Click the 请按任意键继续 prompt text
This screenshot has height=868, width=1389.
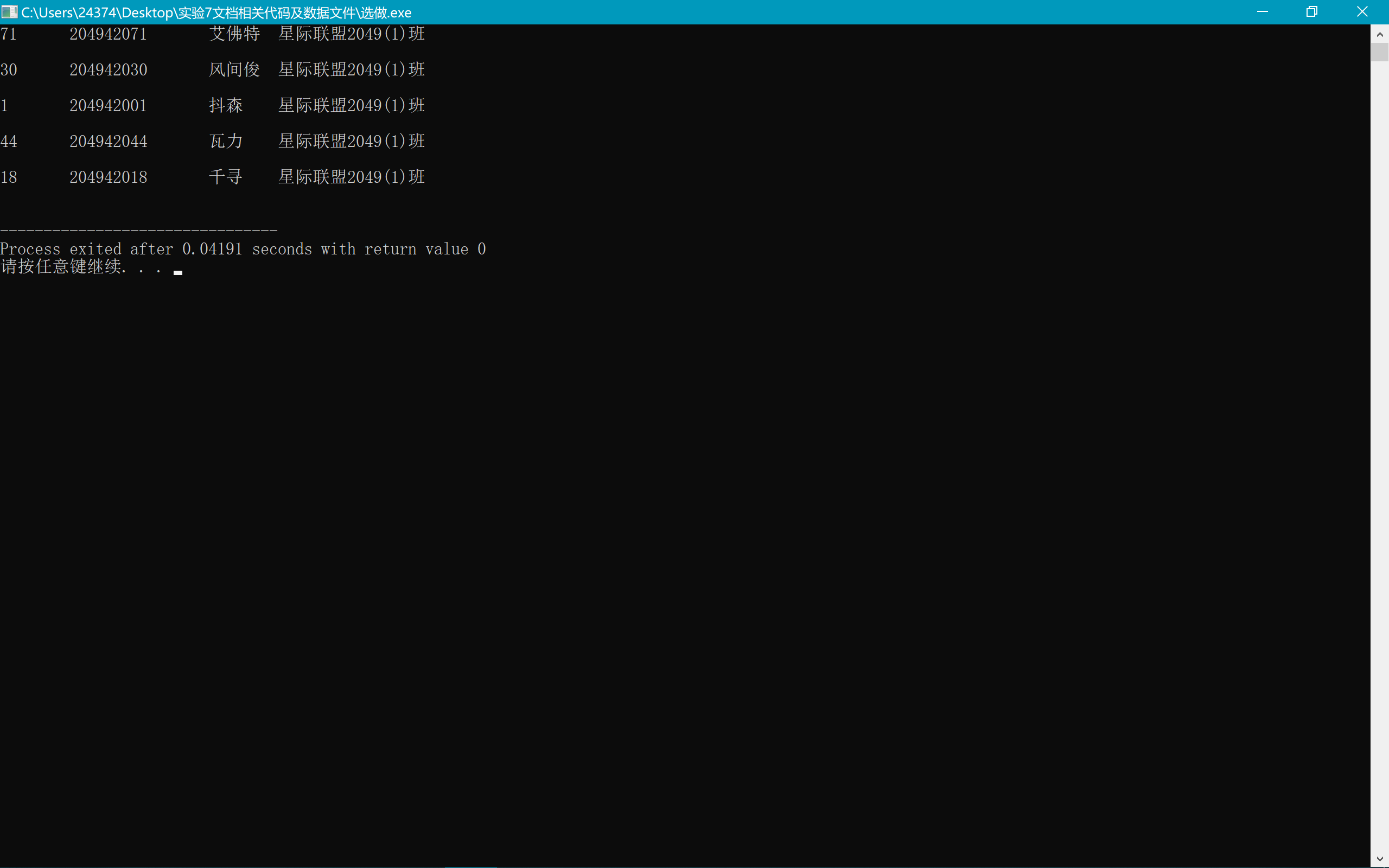(61, 267)
